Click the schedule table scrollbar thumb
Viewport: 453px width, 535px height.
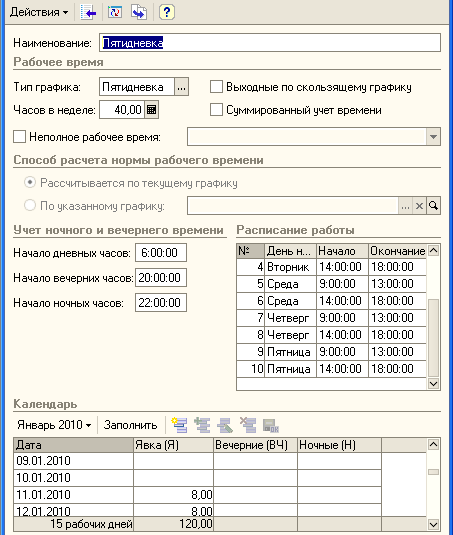pyautogui.click(x=433, y=338)
